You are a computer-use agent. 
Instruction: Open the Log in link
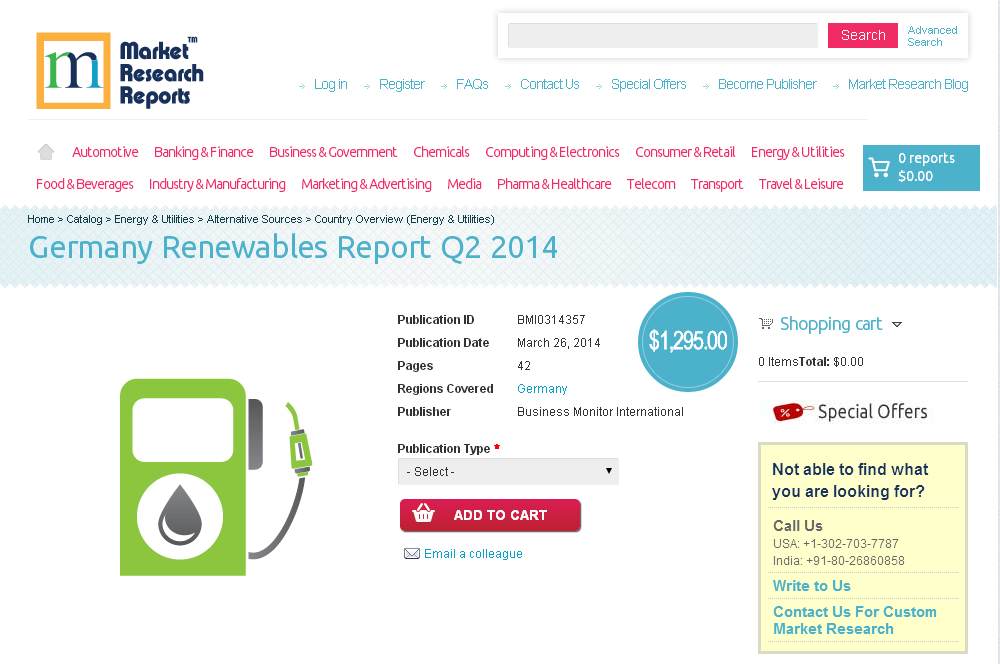pos(330,84)
